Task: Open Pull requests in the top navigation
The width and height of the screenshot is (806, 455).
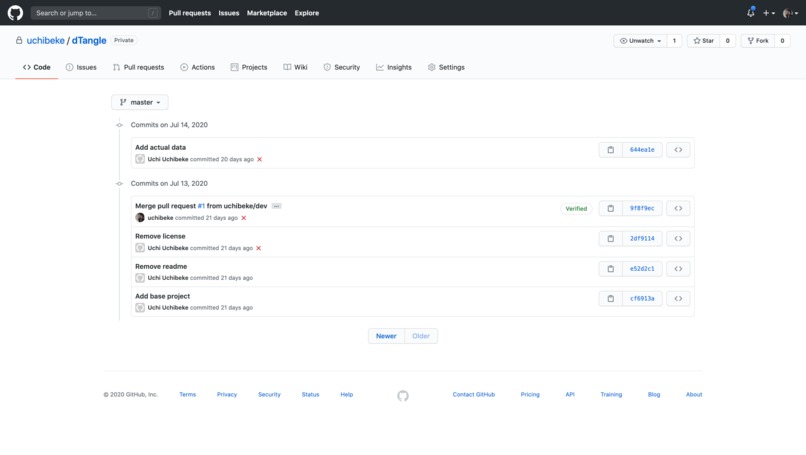Action: pyautogui.click(x=190, y=13)
